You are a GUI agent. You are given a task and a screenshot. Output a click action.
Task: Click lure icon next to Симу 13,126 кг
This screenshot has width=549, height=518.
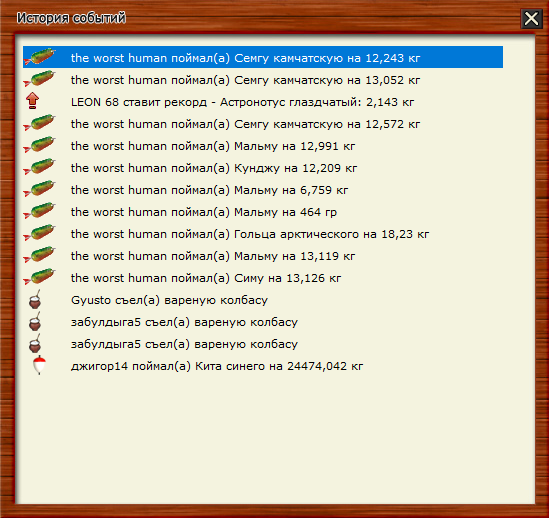tap(39, 277)
